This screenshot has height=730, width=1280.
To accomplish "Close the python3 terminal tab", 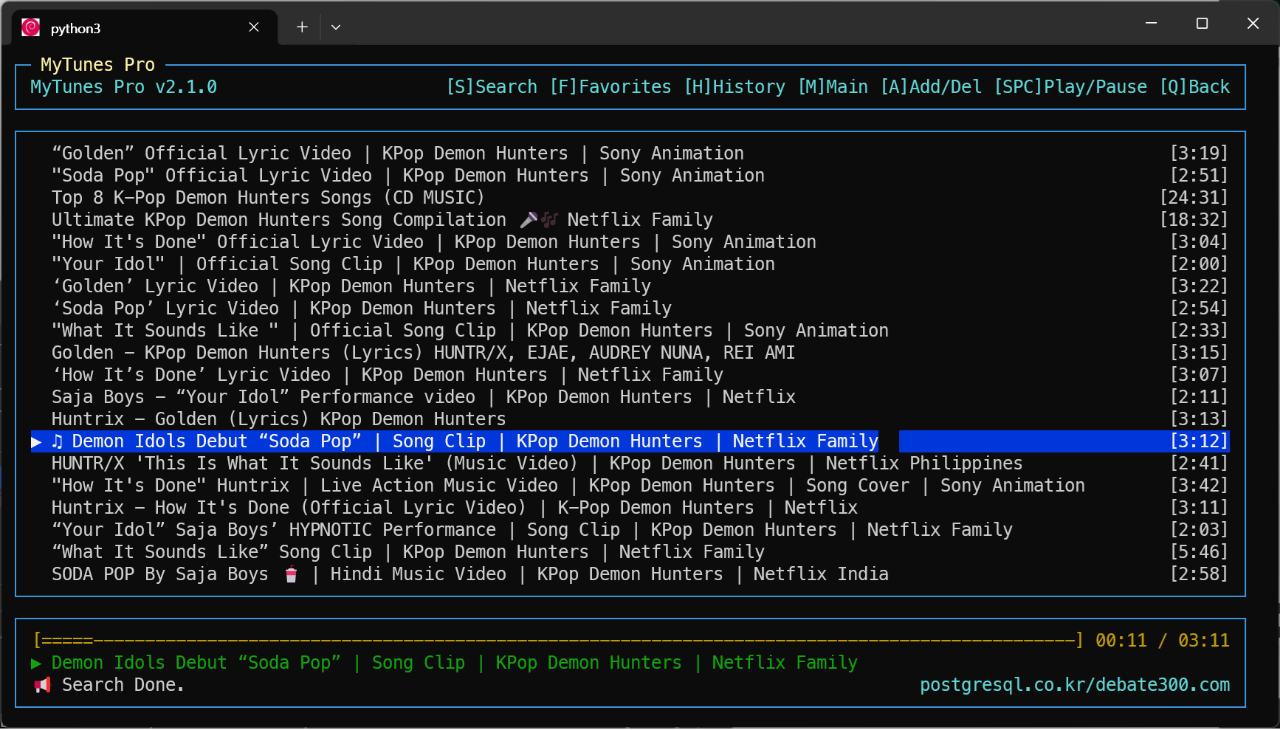I will point(254,27).
